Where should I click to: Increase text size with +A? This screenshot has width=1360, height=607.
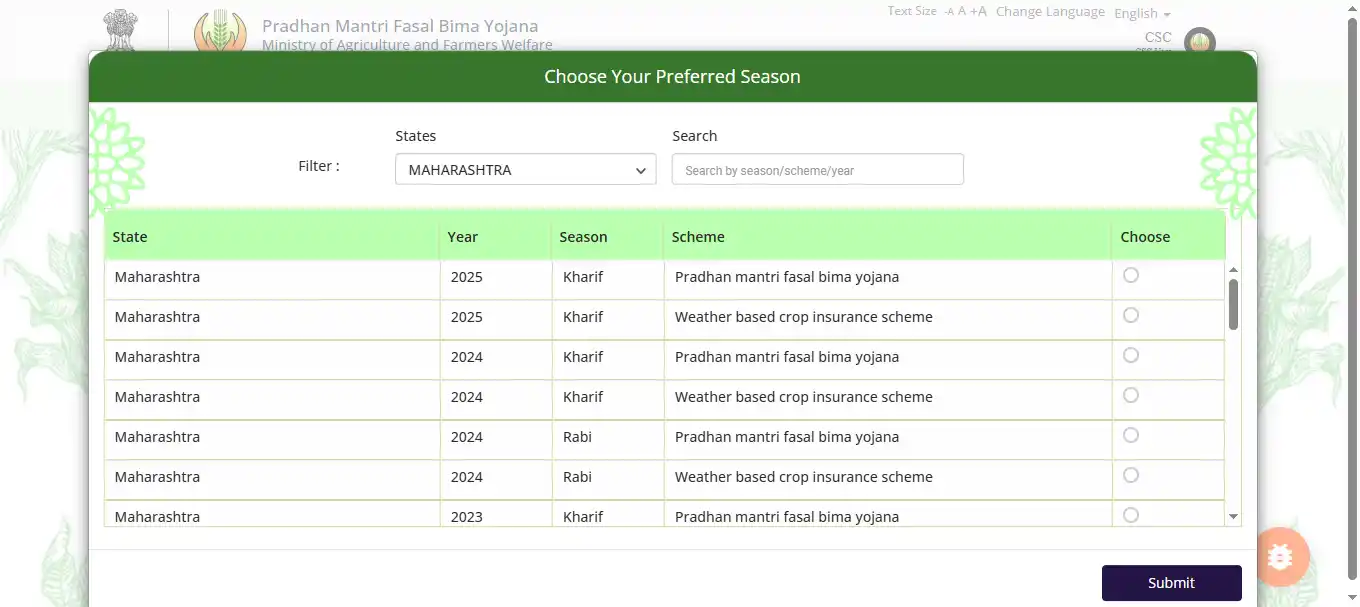coord(978,12)
